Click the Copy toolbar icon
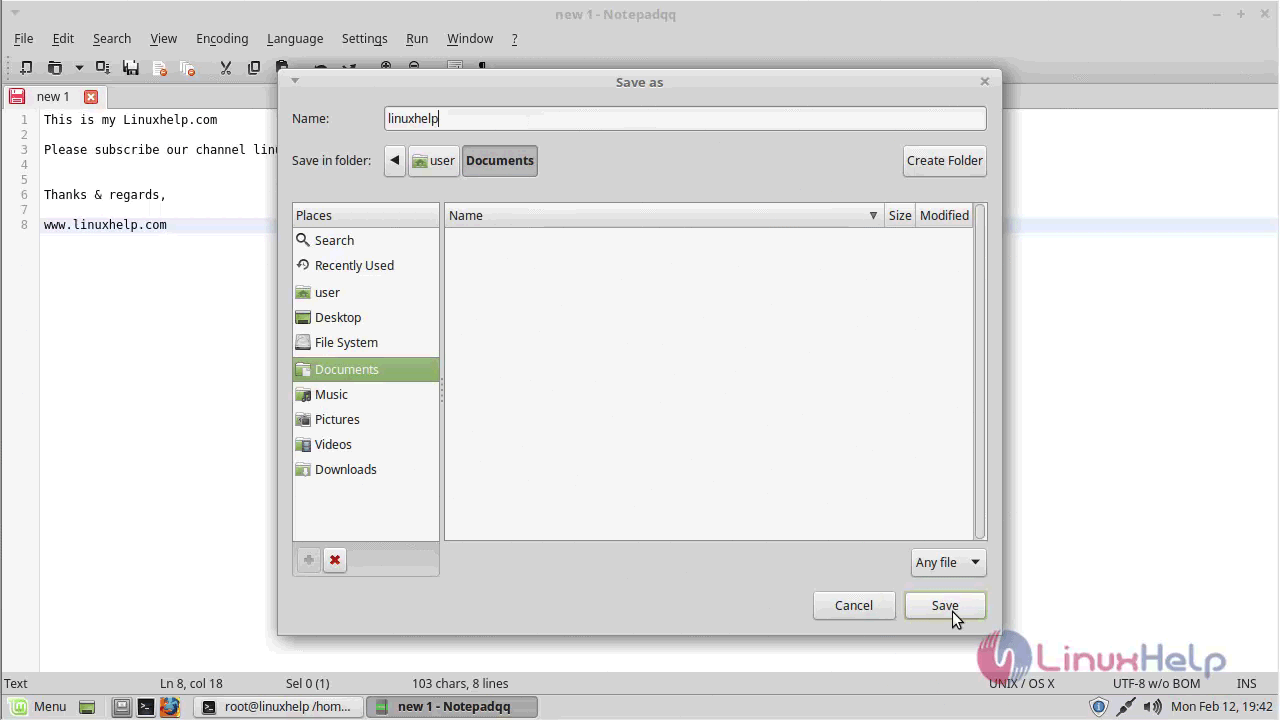The height and width of the screenshot is (720, 1280). [253, 67]
